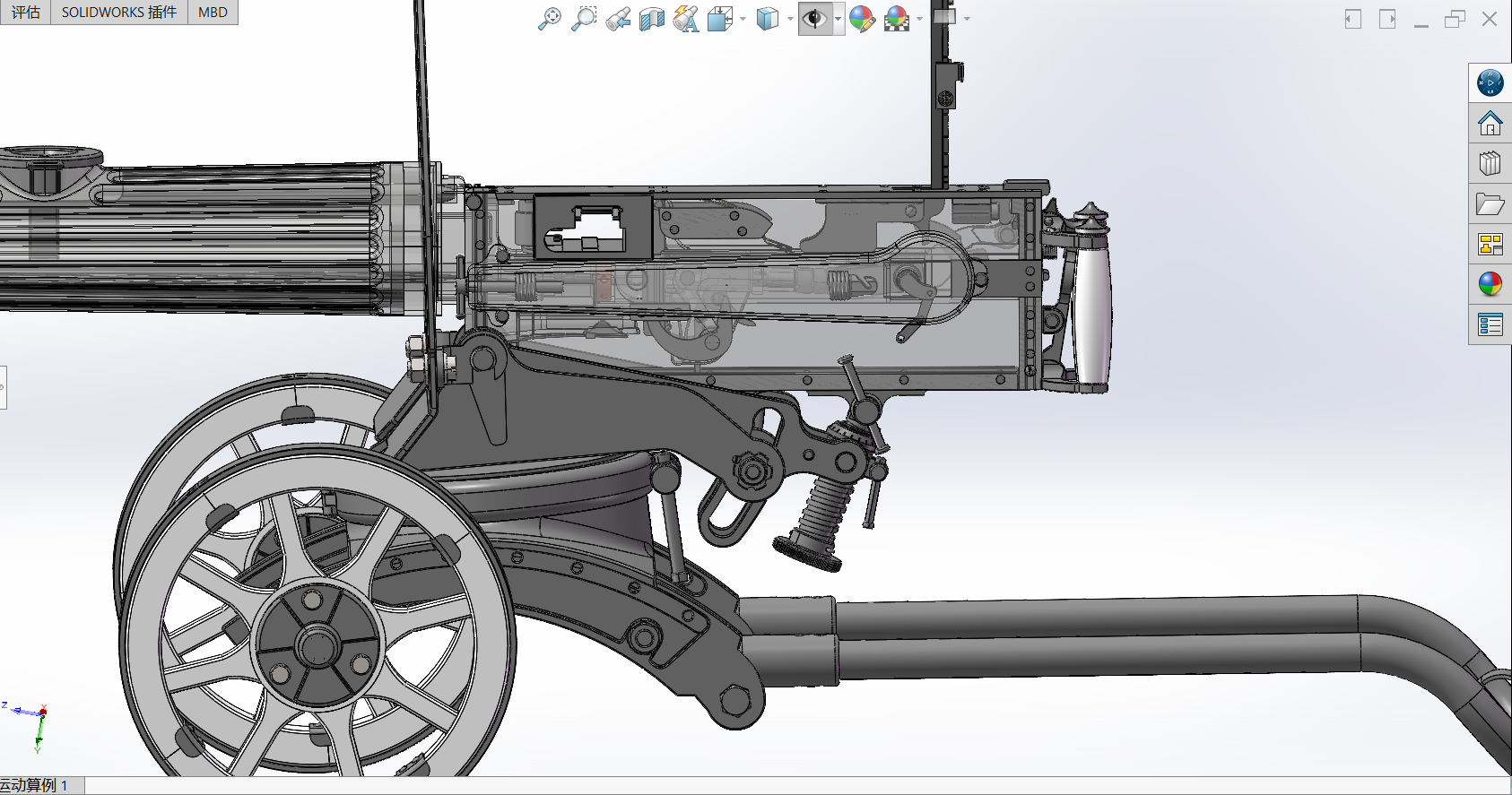Click the View Settings monitor icon
The height and width of the screenshot is (795, 1512).
tap(944, 17)
